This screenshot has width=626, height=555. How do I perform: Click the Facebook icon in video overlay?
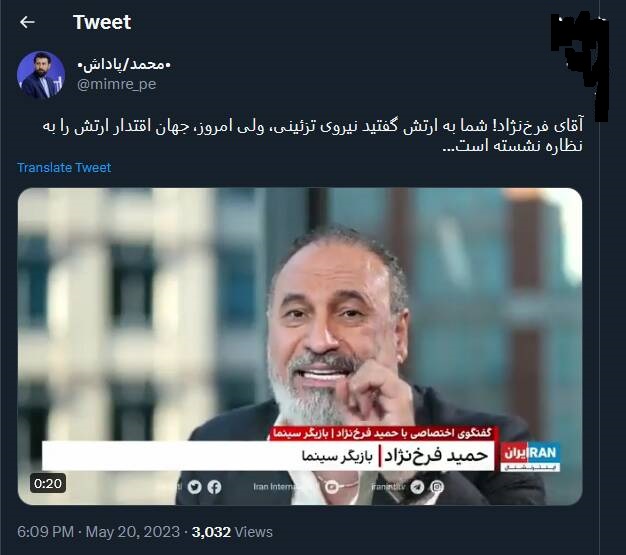pos(214,487)
